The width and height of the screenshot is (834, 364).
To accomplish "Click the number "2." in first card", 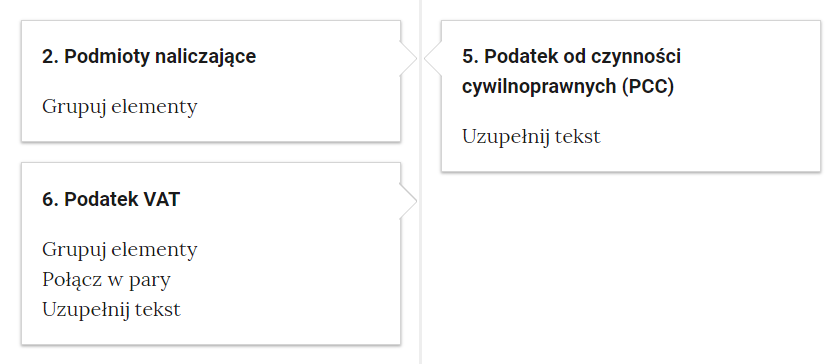I will [50, 56].
